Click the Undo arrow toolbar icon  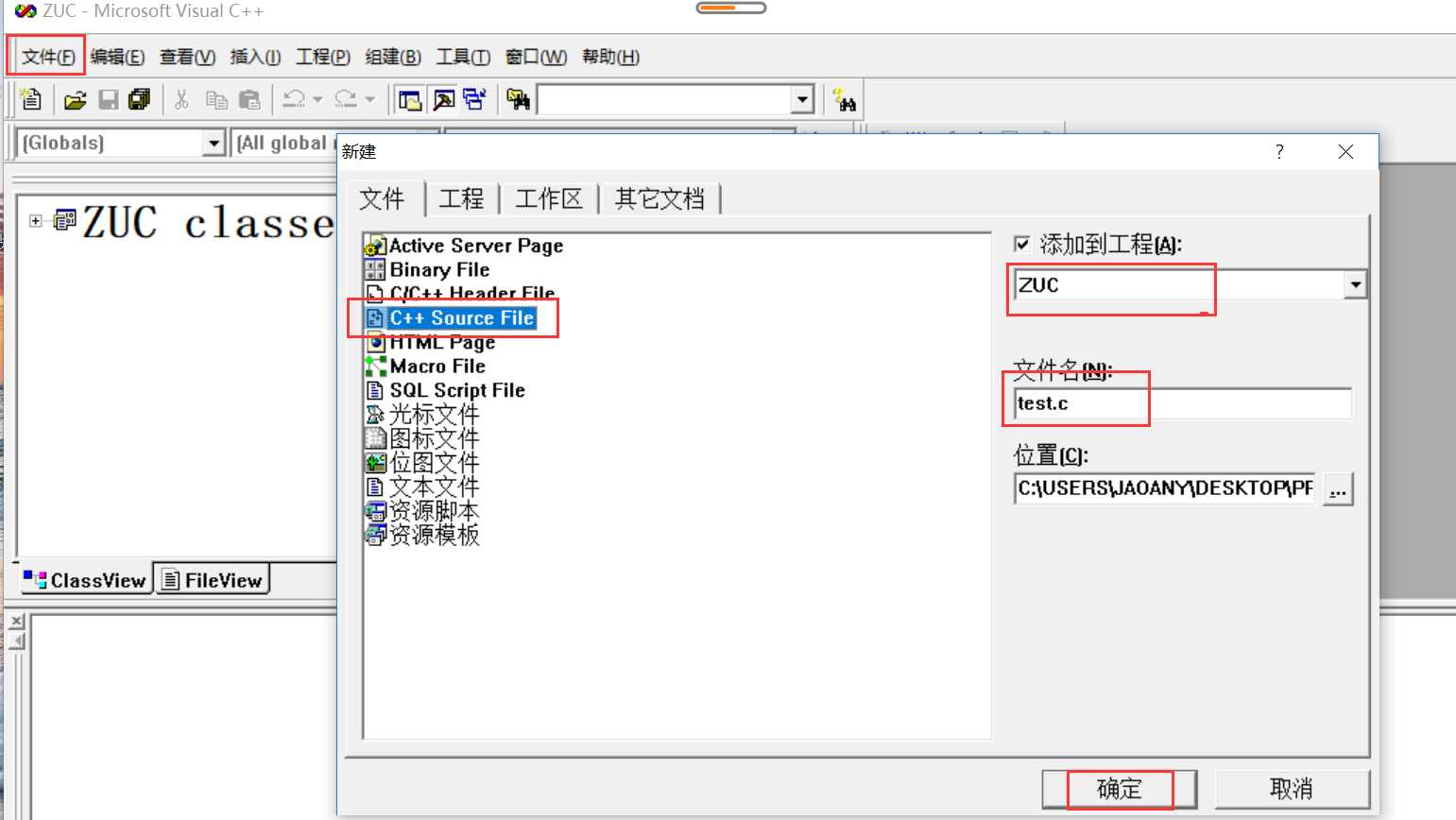[x=294, y=99]
